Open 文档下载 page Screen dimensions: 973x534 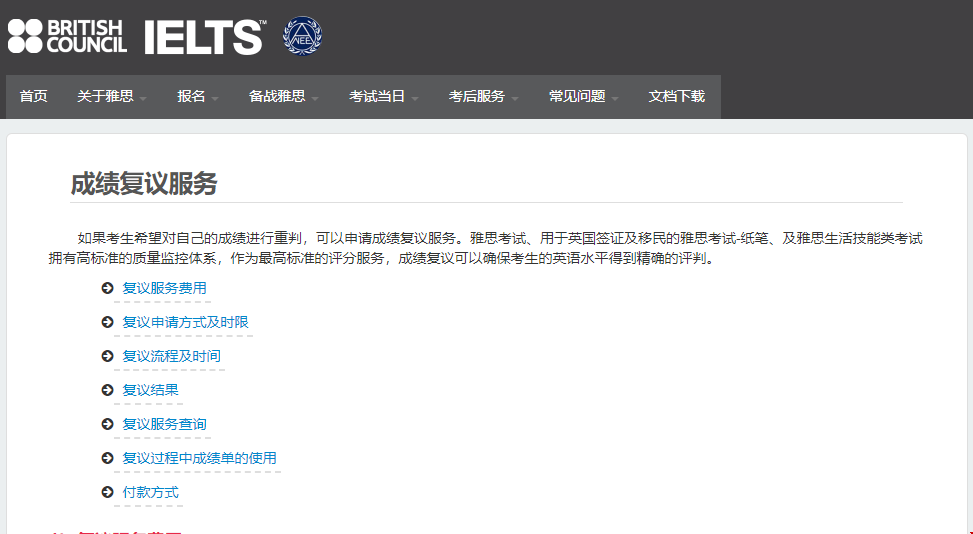(x=676, y=97)
